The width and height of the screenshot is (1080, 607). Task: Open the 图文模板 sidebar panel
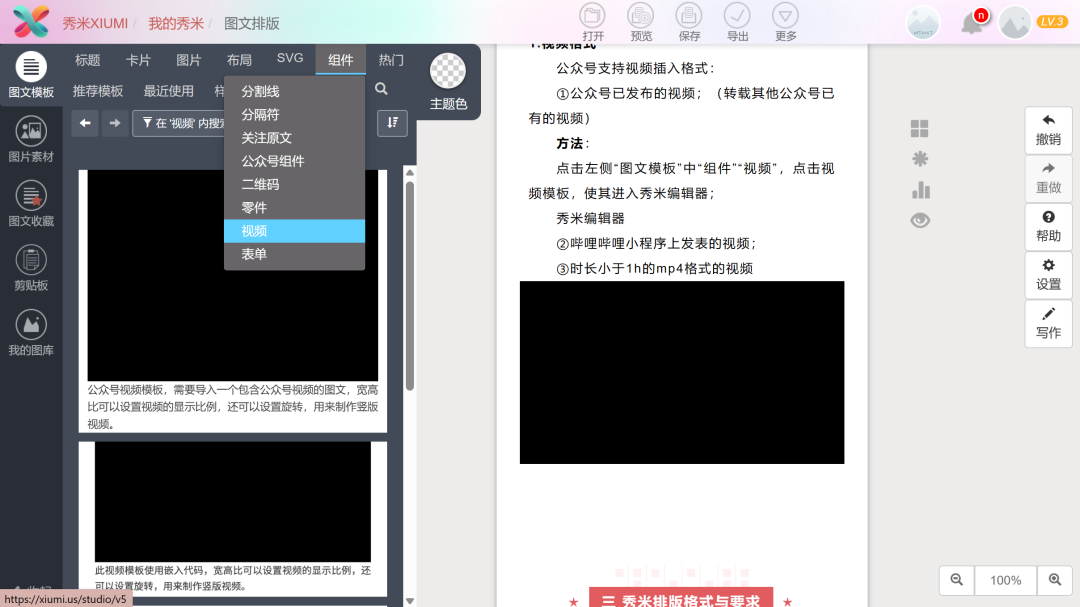[31, 75]
